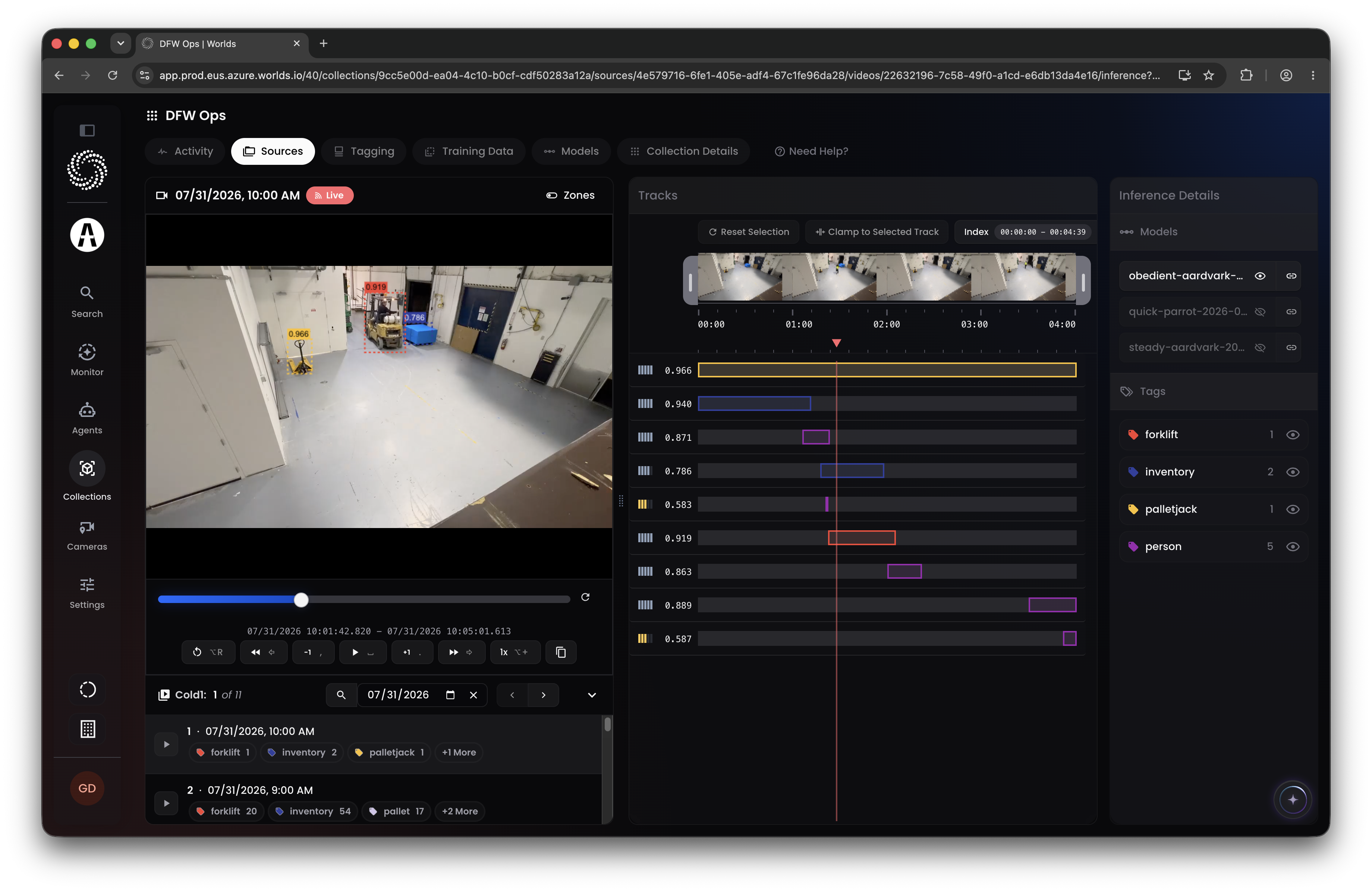Copy link for obedient-aardvark model
The height and width of the screenshot is (892, 1372).
[x=1291, y=276]
